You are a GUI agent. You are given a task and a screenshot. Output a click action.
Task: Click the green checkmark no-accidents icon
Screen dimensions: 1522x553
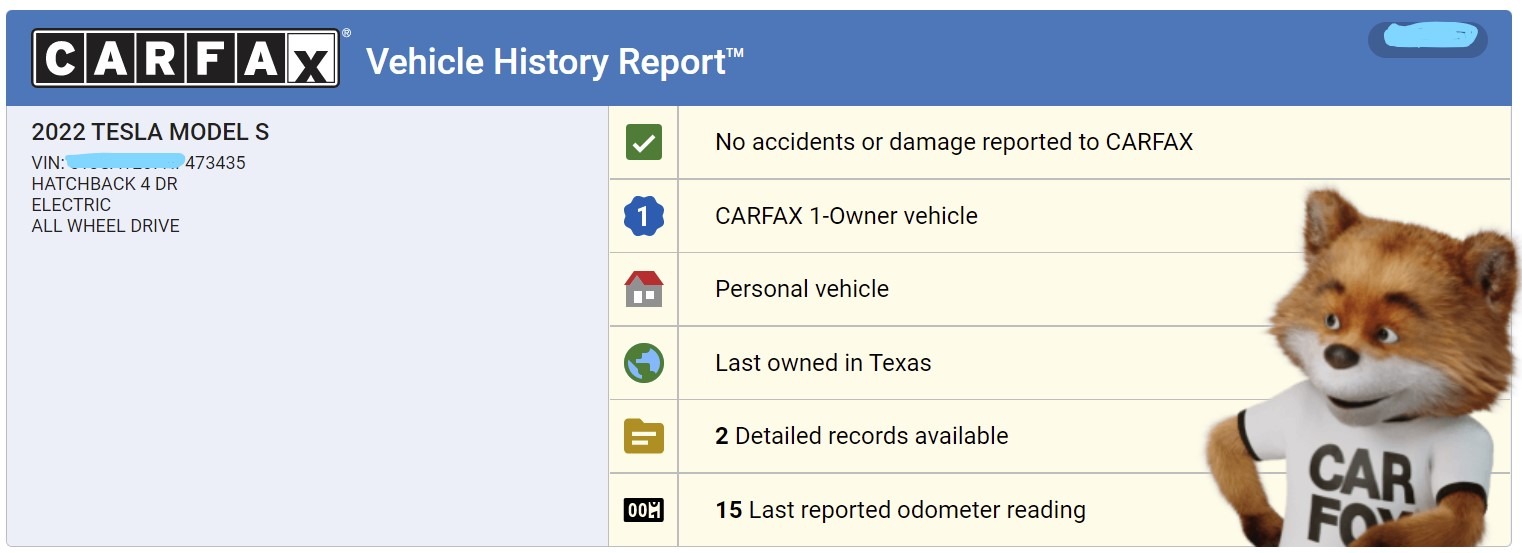pos(643,143)
